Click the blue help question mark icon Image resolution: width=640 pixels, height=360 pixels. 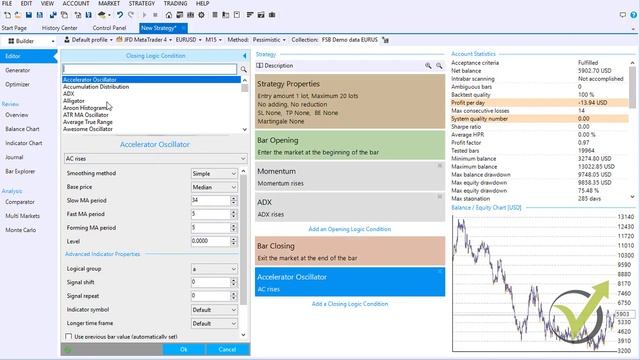633,15
